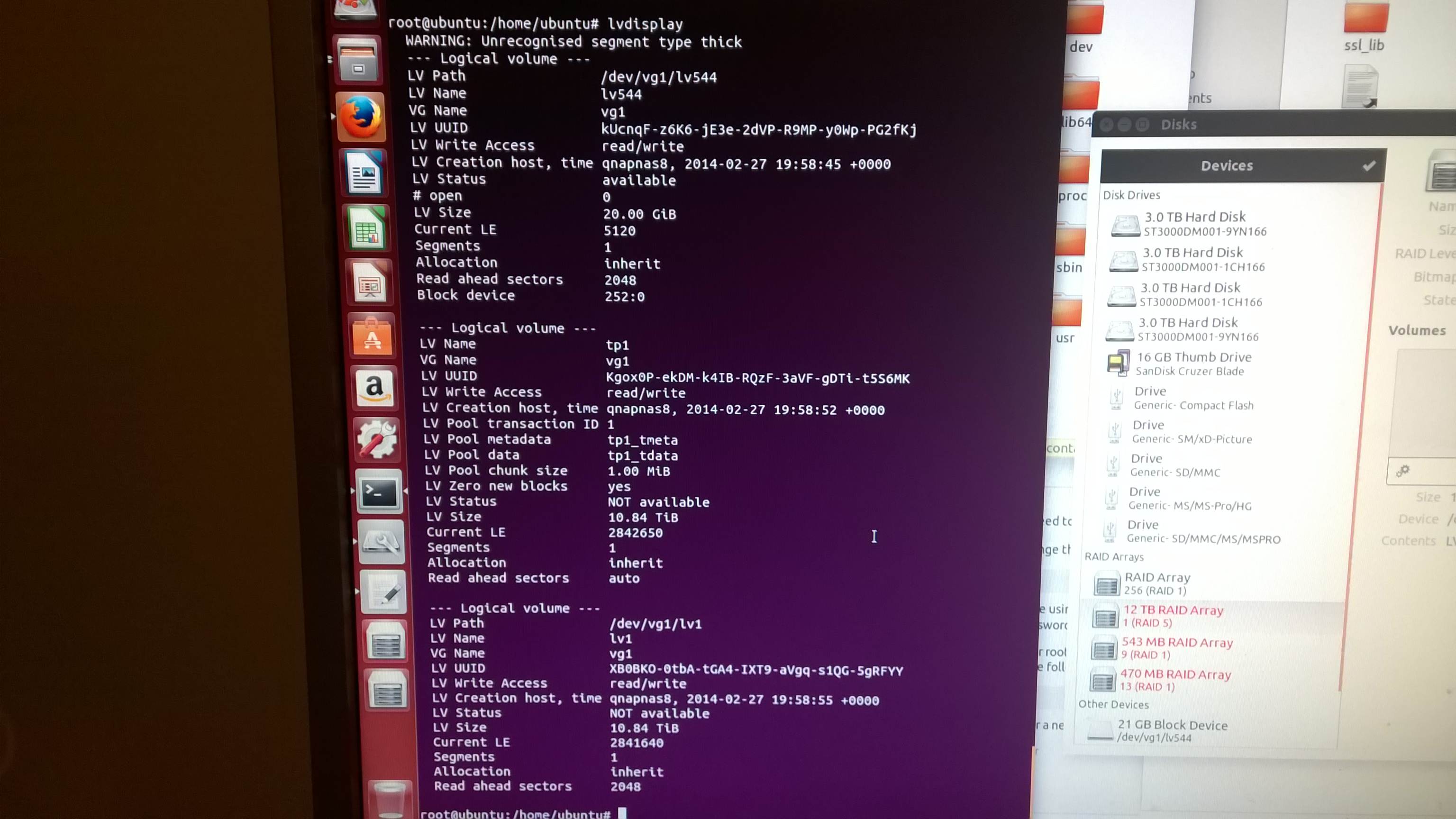Select the 16 GB Thumb Drive icon

(1118, 363)
